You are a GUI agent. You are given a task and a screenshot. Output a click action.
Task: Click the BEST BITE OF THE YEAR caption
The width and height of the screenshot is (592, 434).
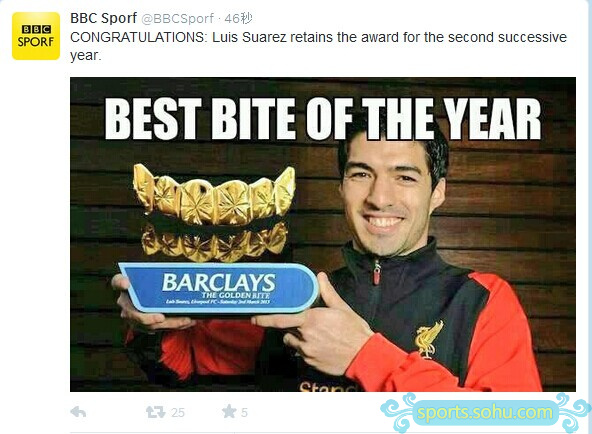(323, 119)
